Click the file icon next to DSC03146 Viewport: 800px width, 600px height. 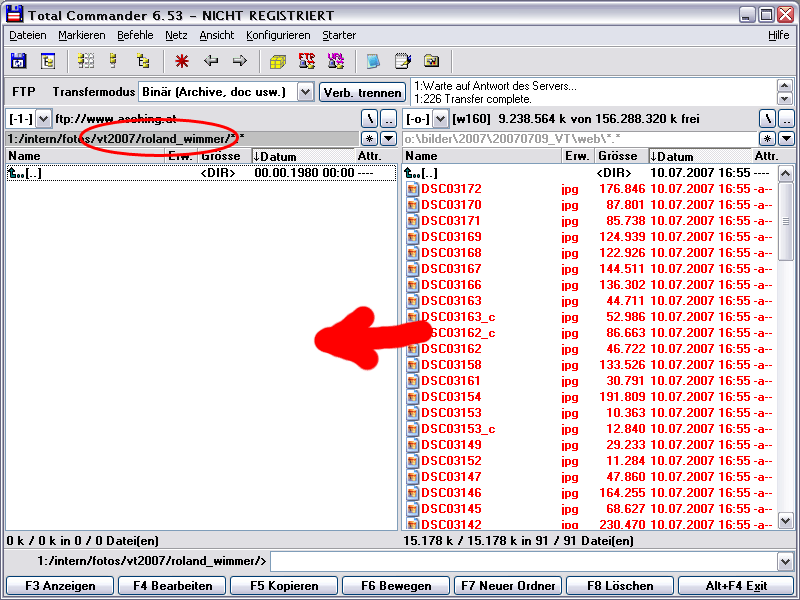(412, 493)
